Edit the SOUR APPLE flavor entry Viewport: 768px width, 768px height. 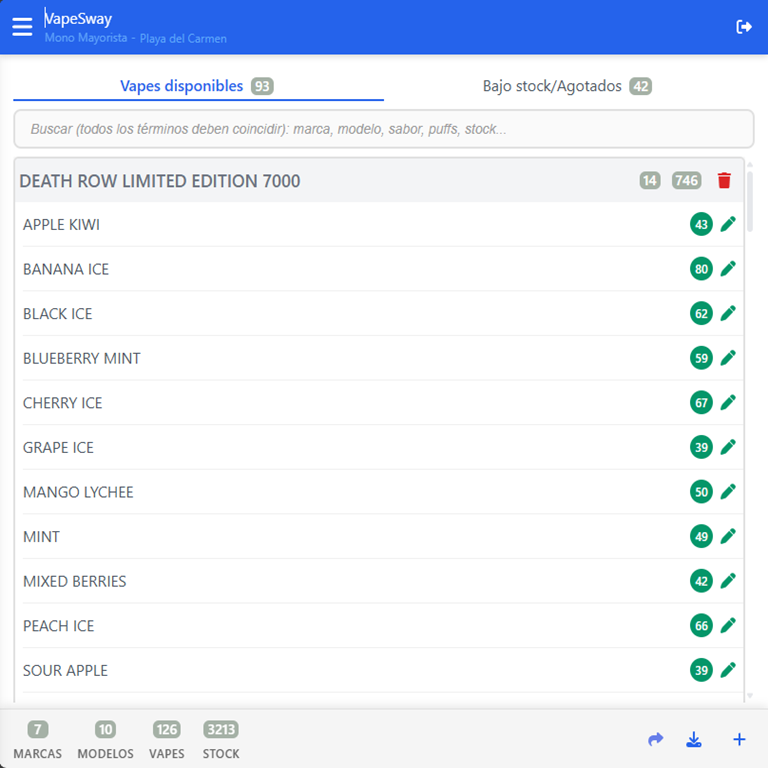pyautogui.click(x=728, y=670)
